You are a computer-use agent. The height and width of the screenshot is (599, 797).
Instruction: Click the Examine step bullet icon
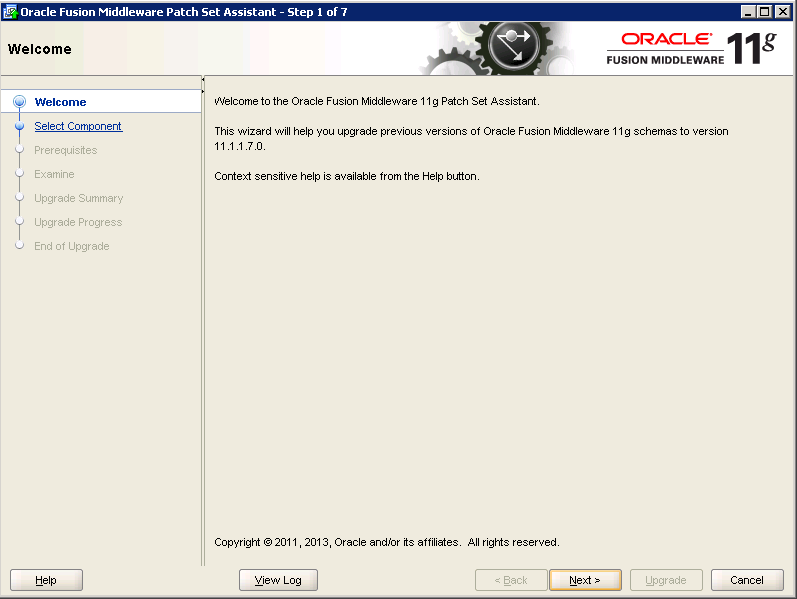point(19,173)
